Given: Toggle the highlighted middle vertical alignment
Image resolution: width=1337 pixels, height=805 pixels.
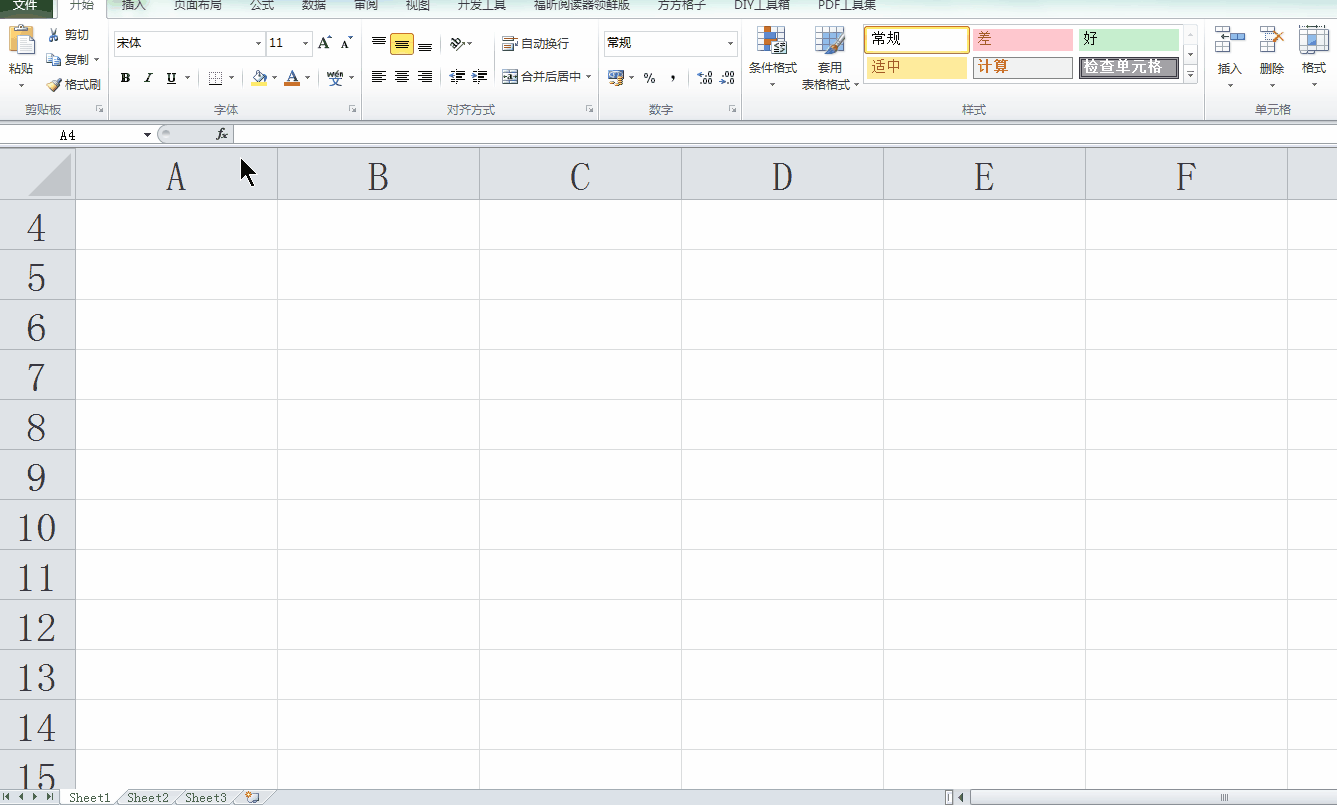Looking at the screenshot, I should click(x=402, y=44).
